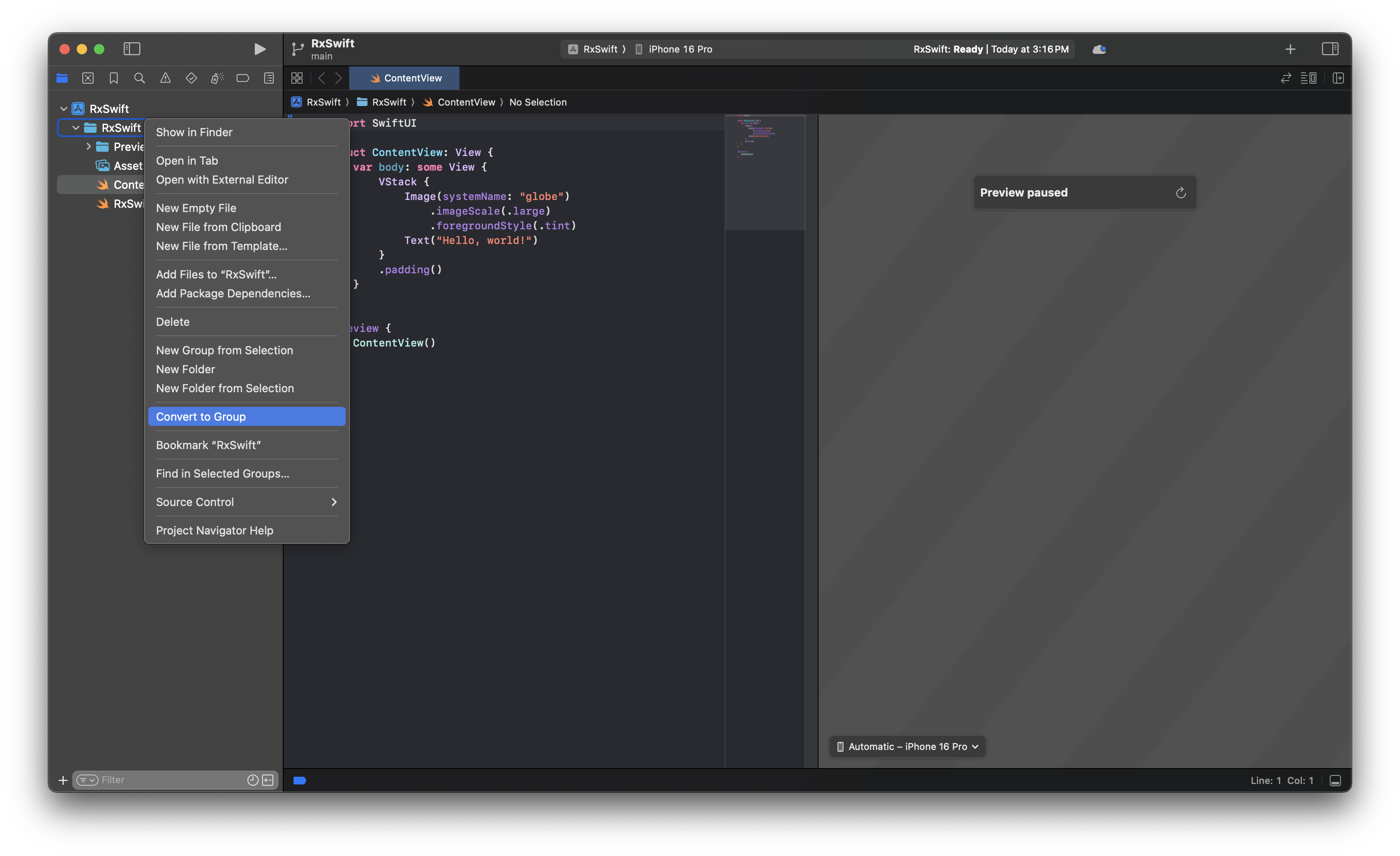Screen dimensions: 1400x856
Task: Run the project with the Play button
Action: [x=259, y=49]
